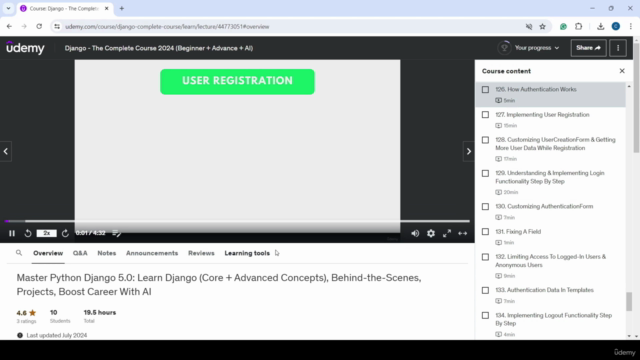Close the Django course browser tab
Viewport: 640px width, 360px height.
[x=107, y=9]
